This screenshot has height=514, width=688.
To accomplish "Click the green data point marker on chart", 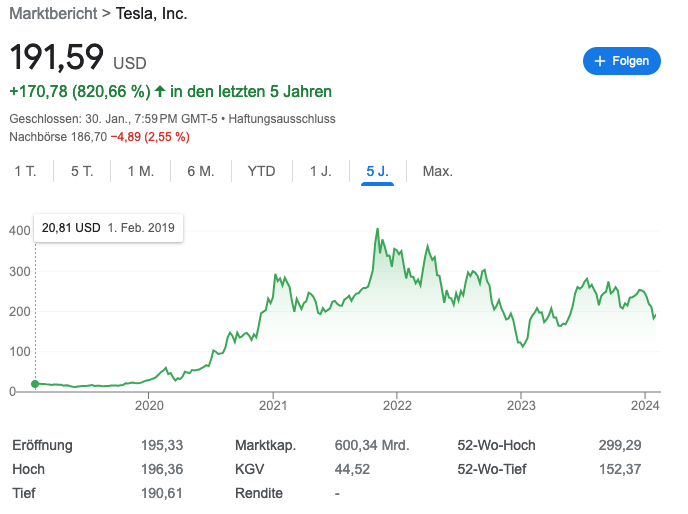I will [x=35, y=384].
